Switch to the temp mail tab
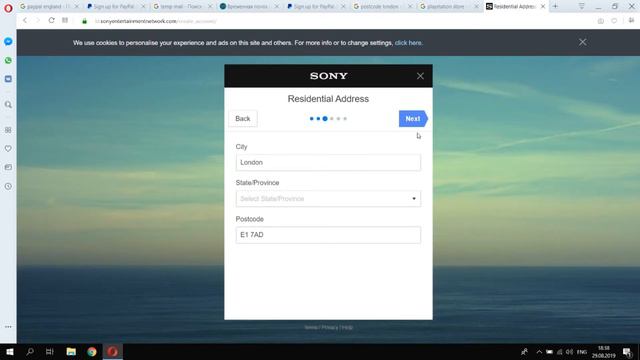Viewport: 640px width, 360px height. coord(181,7)
